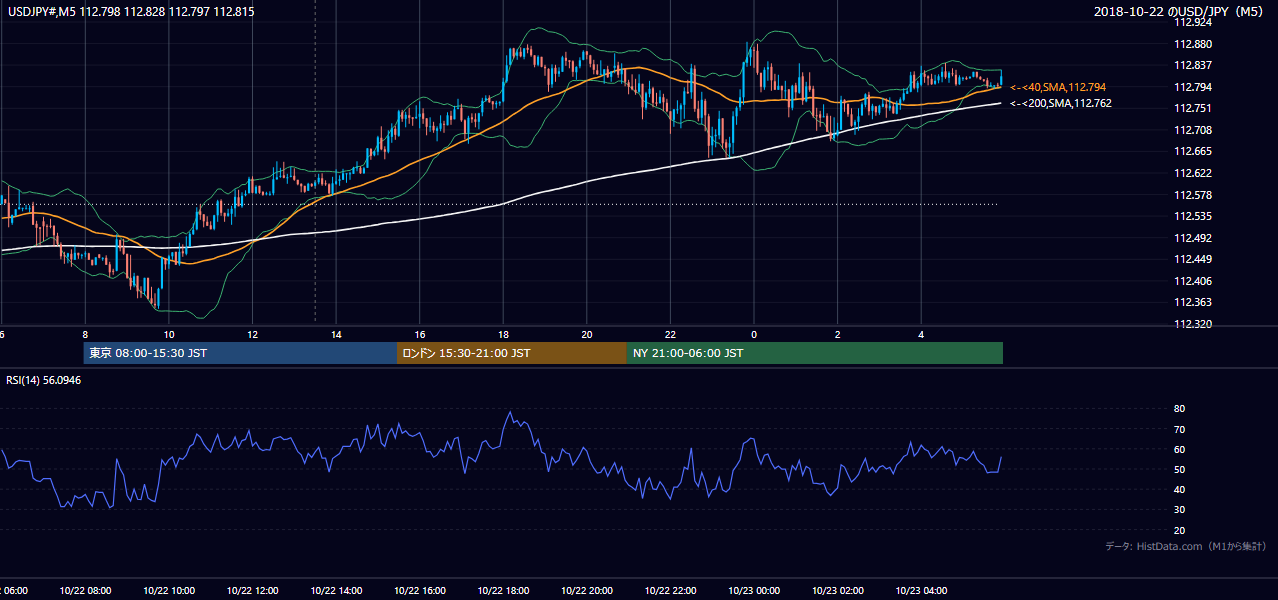The width and height of the screenshot is (1278, 600).
Task: Click price axis label 112.751
Action: pos(1193,109)
